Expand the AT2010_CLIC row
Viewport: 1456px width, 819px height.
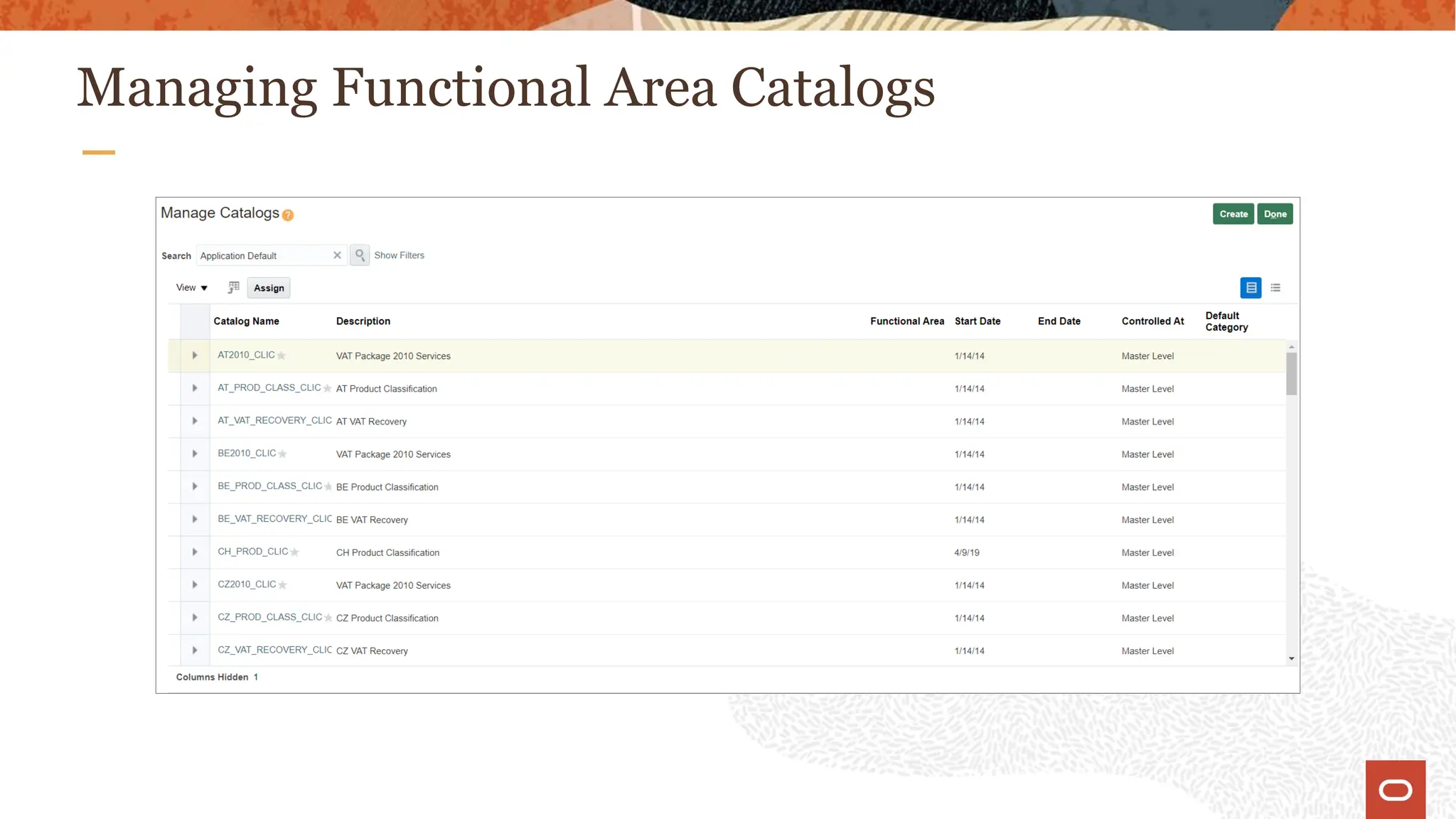pyautogui.click(x=195, y=355)
